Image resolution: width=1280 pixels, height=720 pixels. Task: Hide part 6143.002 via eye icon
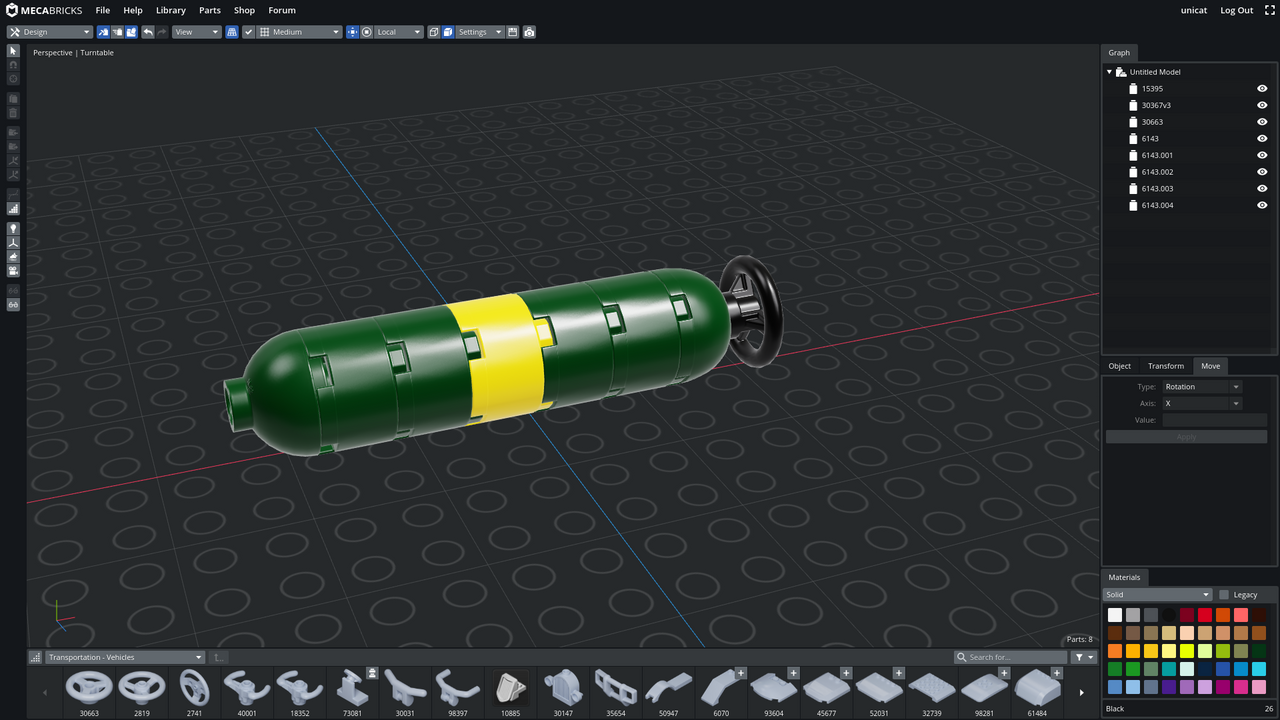coord(1262,172)
